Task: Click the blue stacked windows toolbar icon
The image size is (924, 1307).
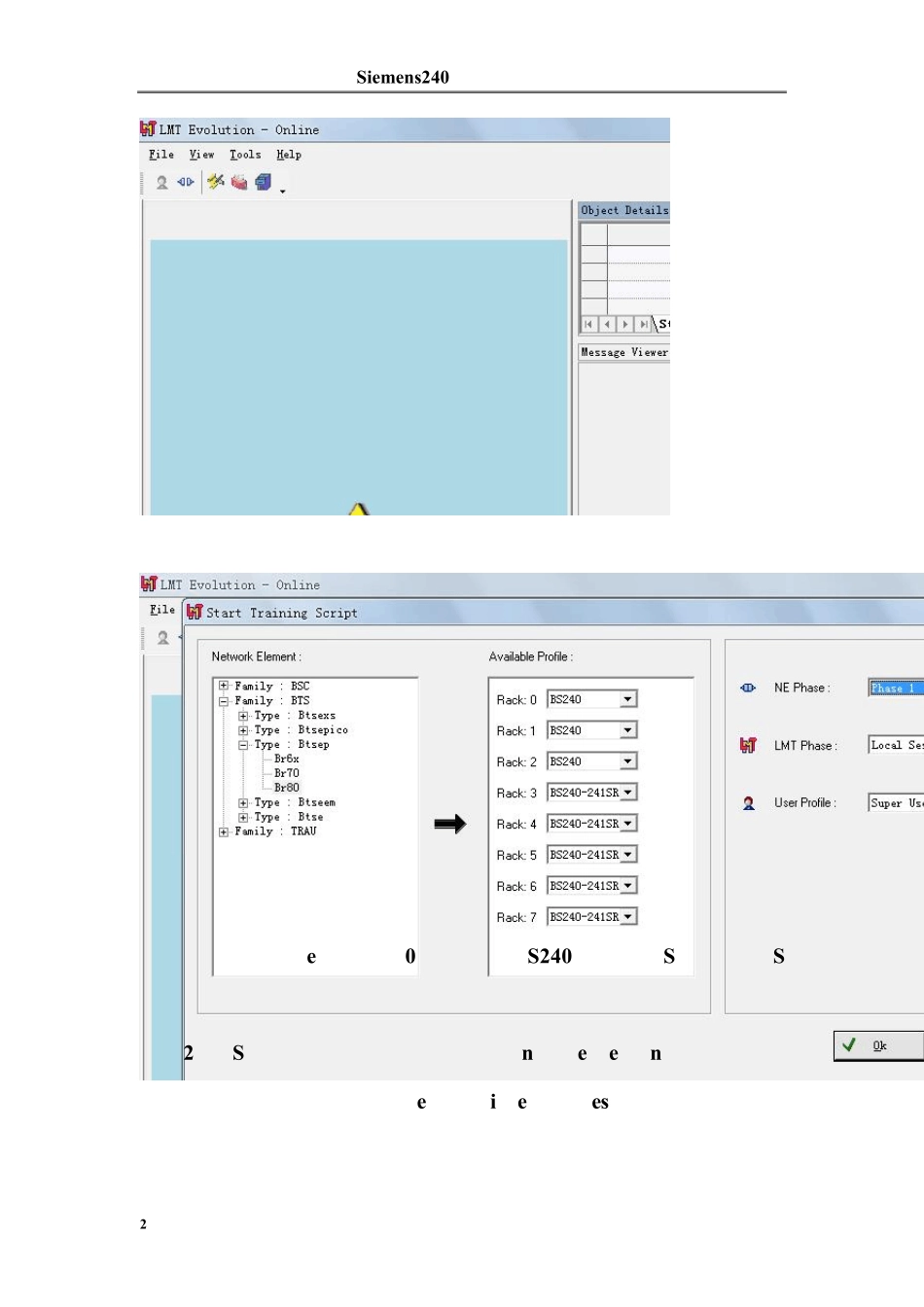Action: (x=263, y=182)
